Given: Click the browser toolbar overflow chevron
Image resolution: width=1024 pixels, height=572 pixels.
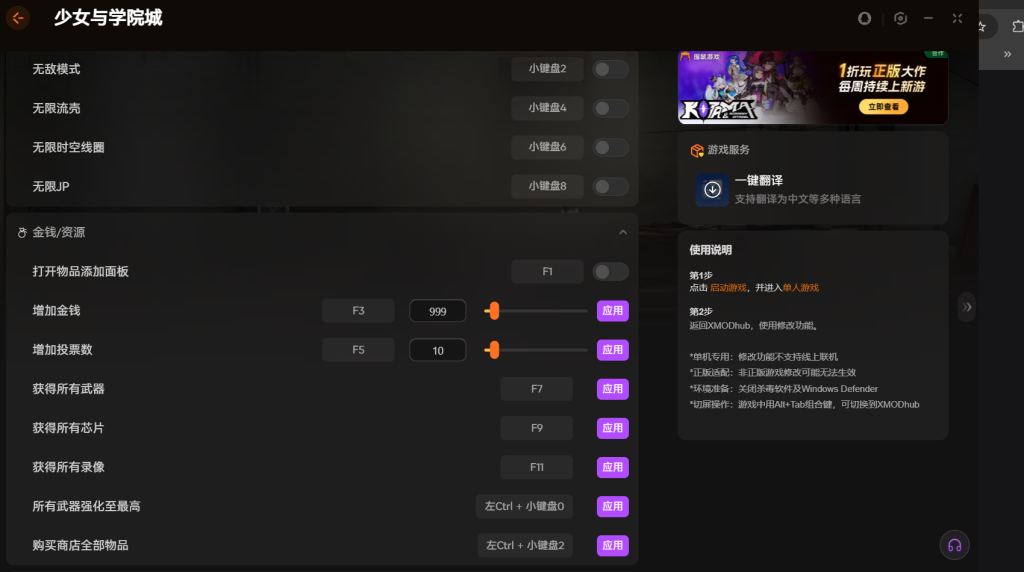Looking at the screenshot, I should click(1007, 55).
